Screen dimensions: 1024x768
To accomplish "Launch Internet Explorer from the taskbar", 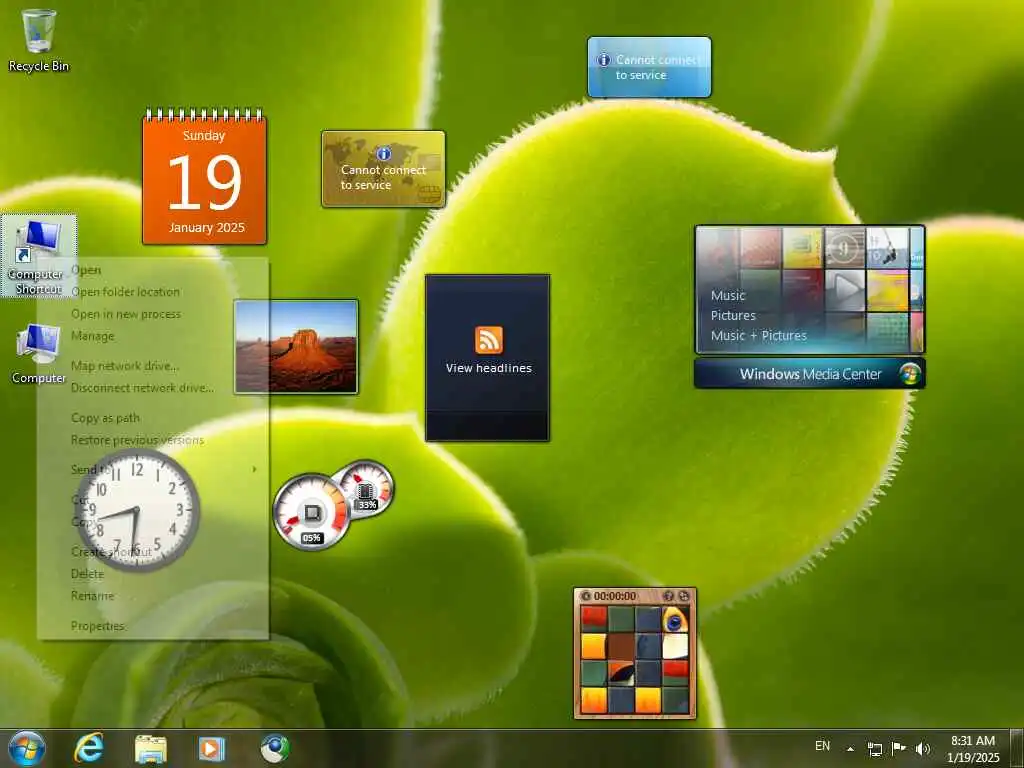I will tap(89, 748).
